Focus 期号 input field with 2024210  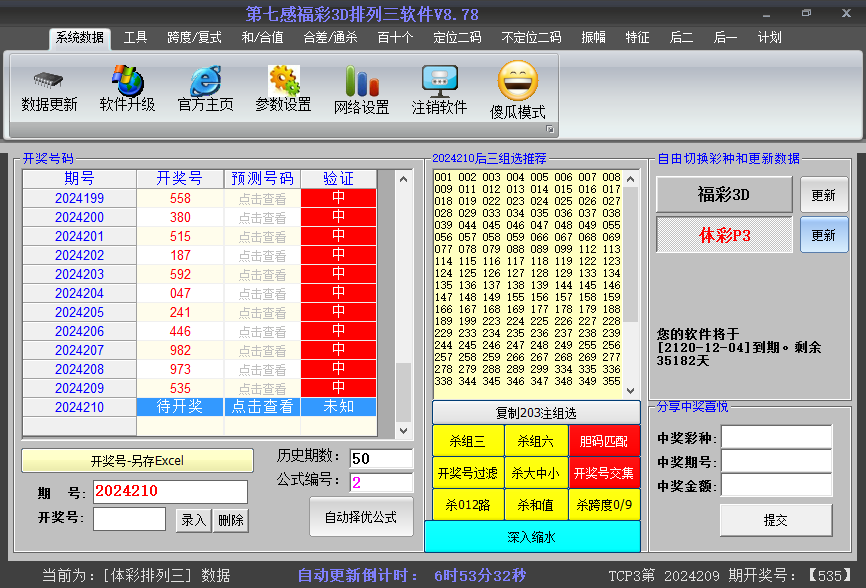click(170, 491)
